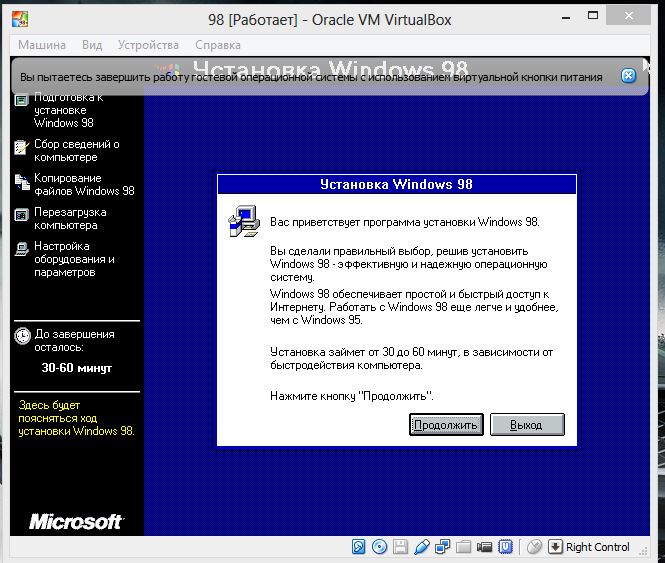
Task: Click the clock icon next to remaining time
Action: tap(22, 336)
